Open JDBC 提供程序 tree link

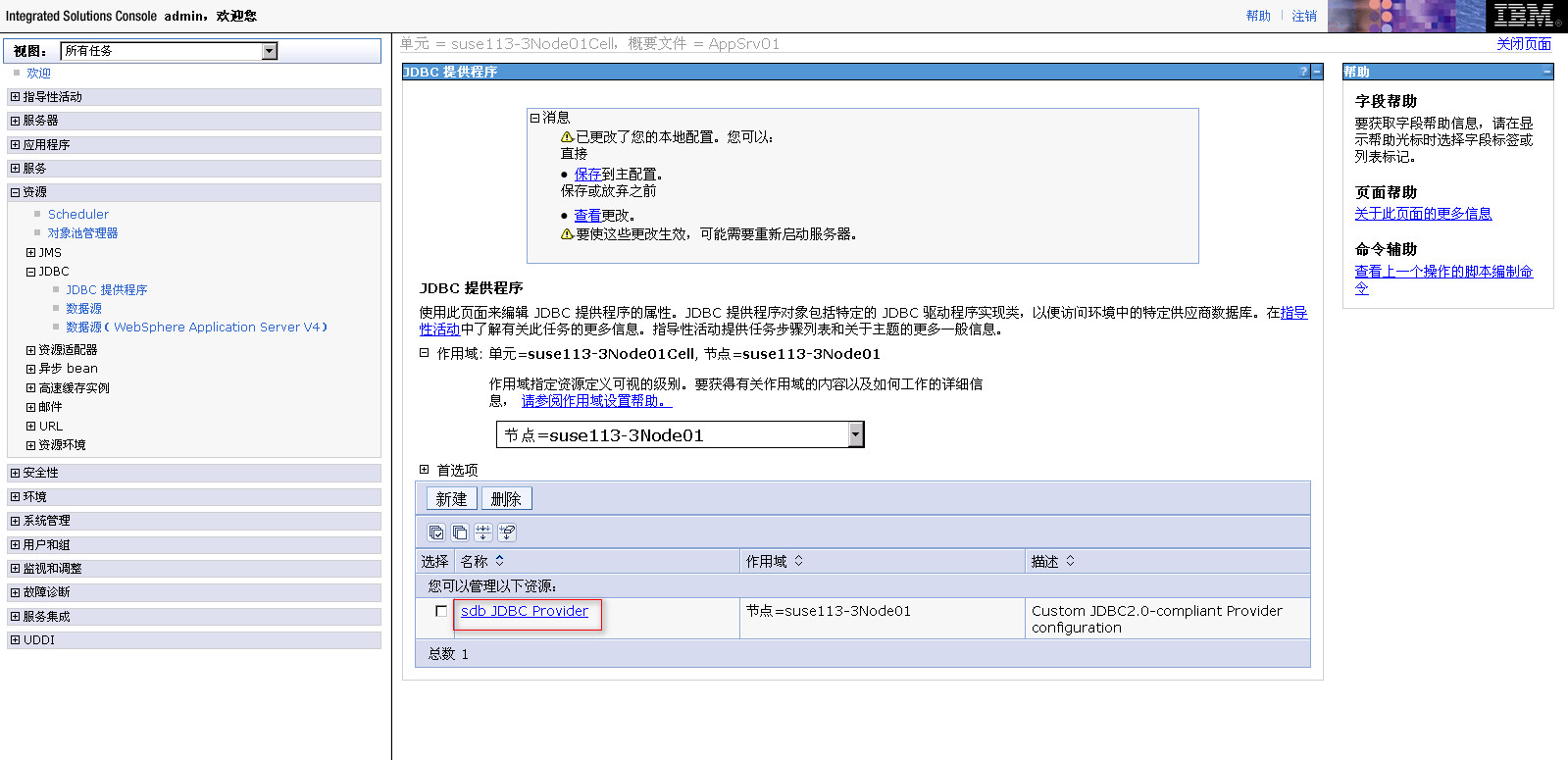point(107,290)
